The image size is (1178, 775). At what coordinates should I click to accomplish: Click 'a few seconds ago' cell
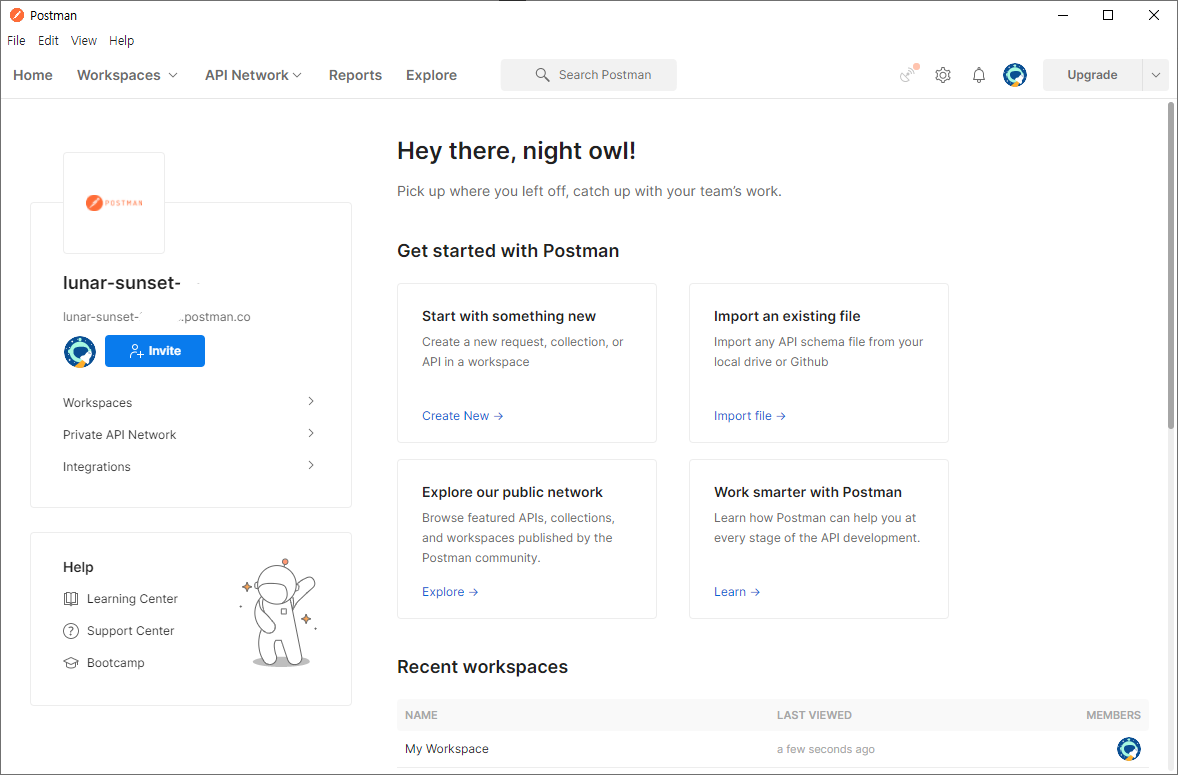[826, 749]
